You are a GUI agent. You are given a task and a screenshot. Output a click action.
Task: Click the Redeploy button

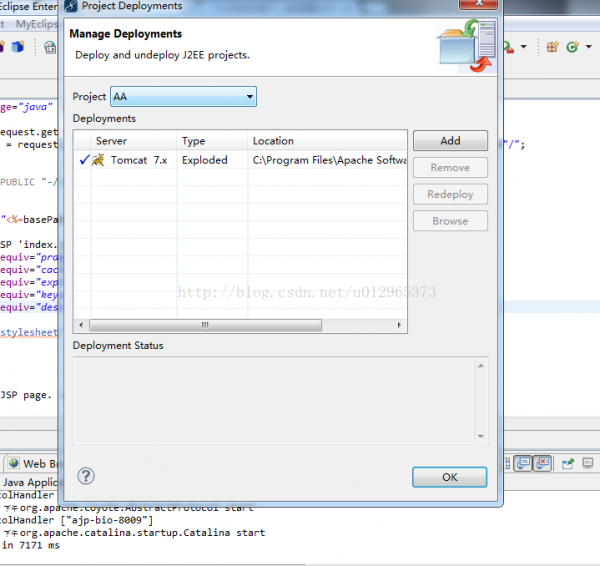click(x=450, y=194)
